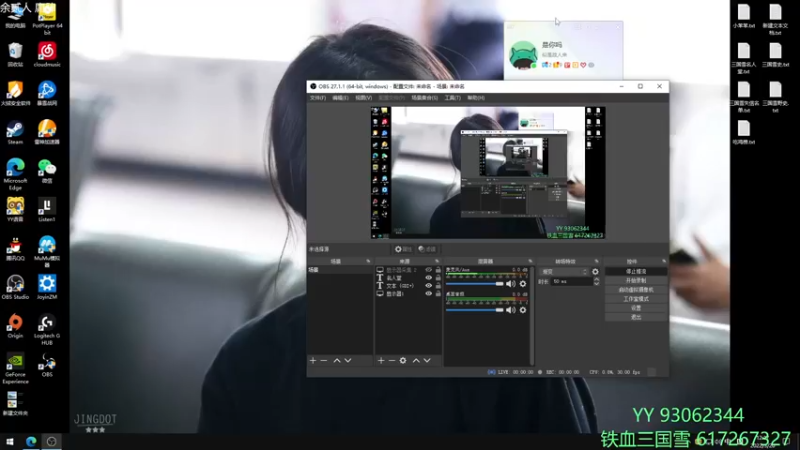Toggle lock on 显示器1 source
The width and height of the screenshot is (800, 450).
click(x=438, y=294)
